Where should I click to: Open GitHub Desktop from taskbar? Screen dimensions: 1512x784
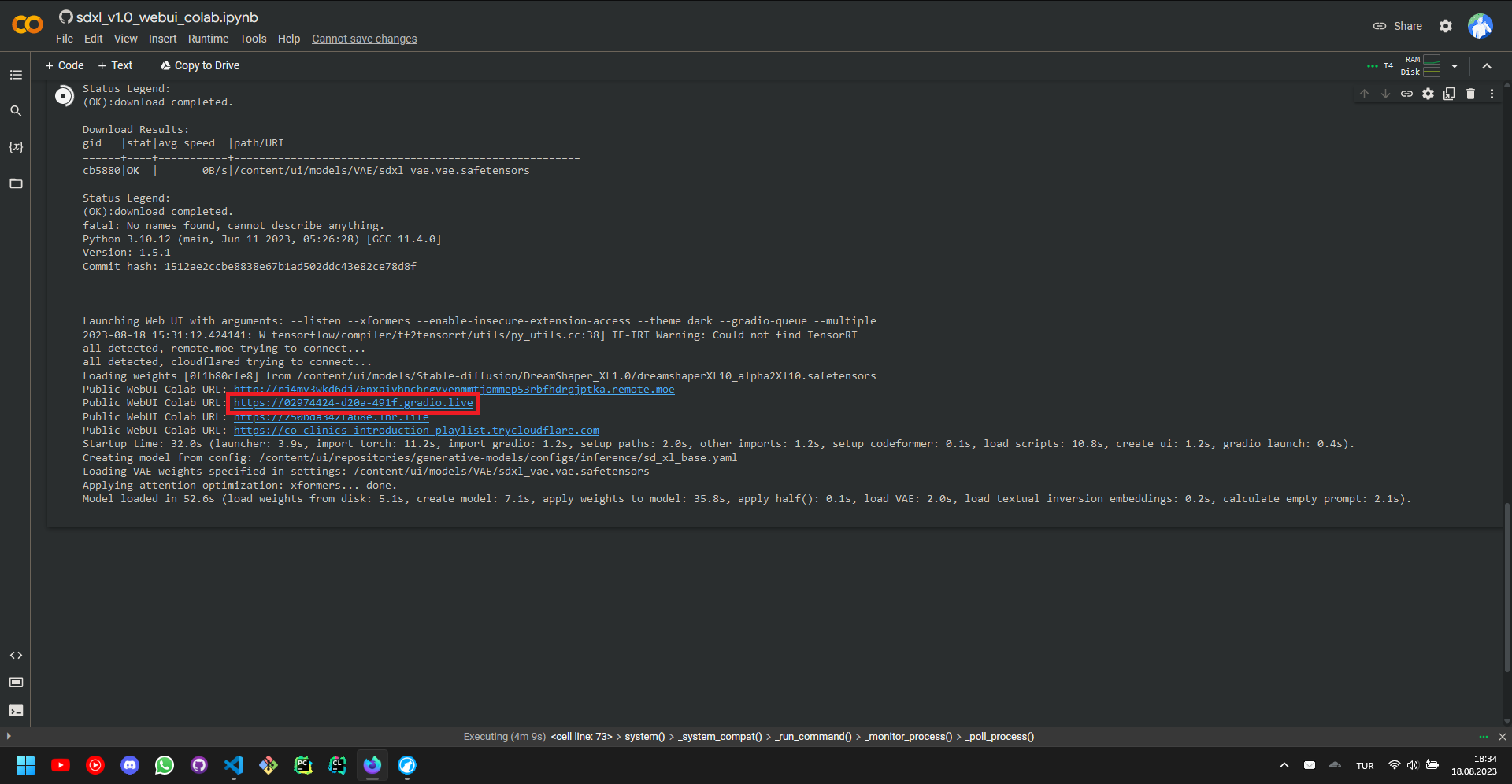pos(199,765)
